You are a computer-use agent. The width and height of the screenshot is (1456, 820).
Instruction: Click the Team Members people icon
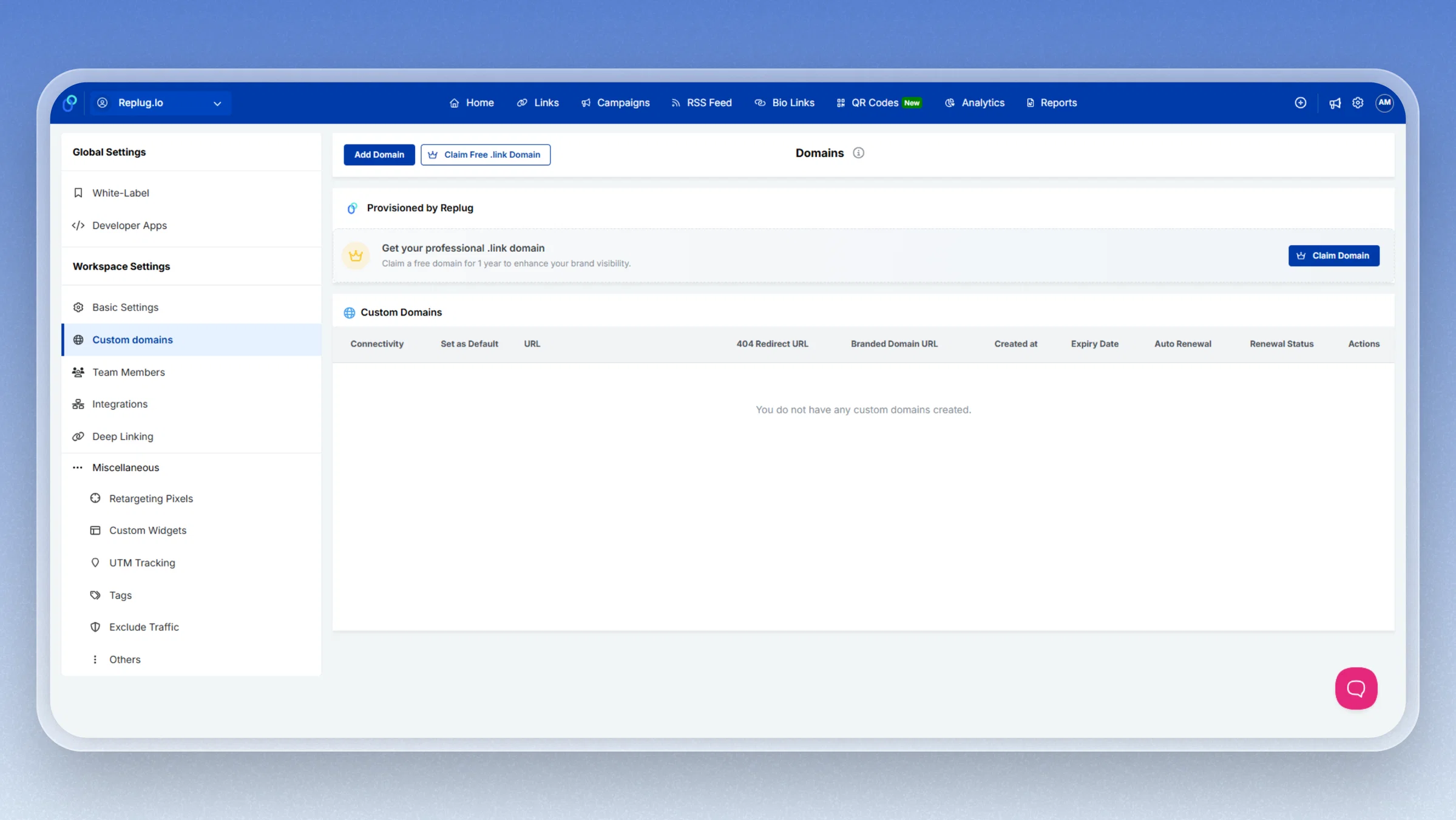coord(78,372)
